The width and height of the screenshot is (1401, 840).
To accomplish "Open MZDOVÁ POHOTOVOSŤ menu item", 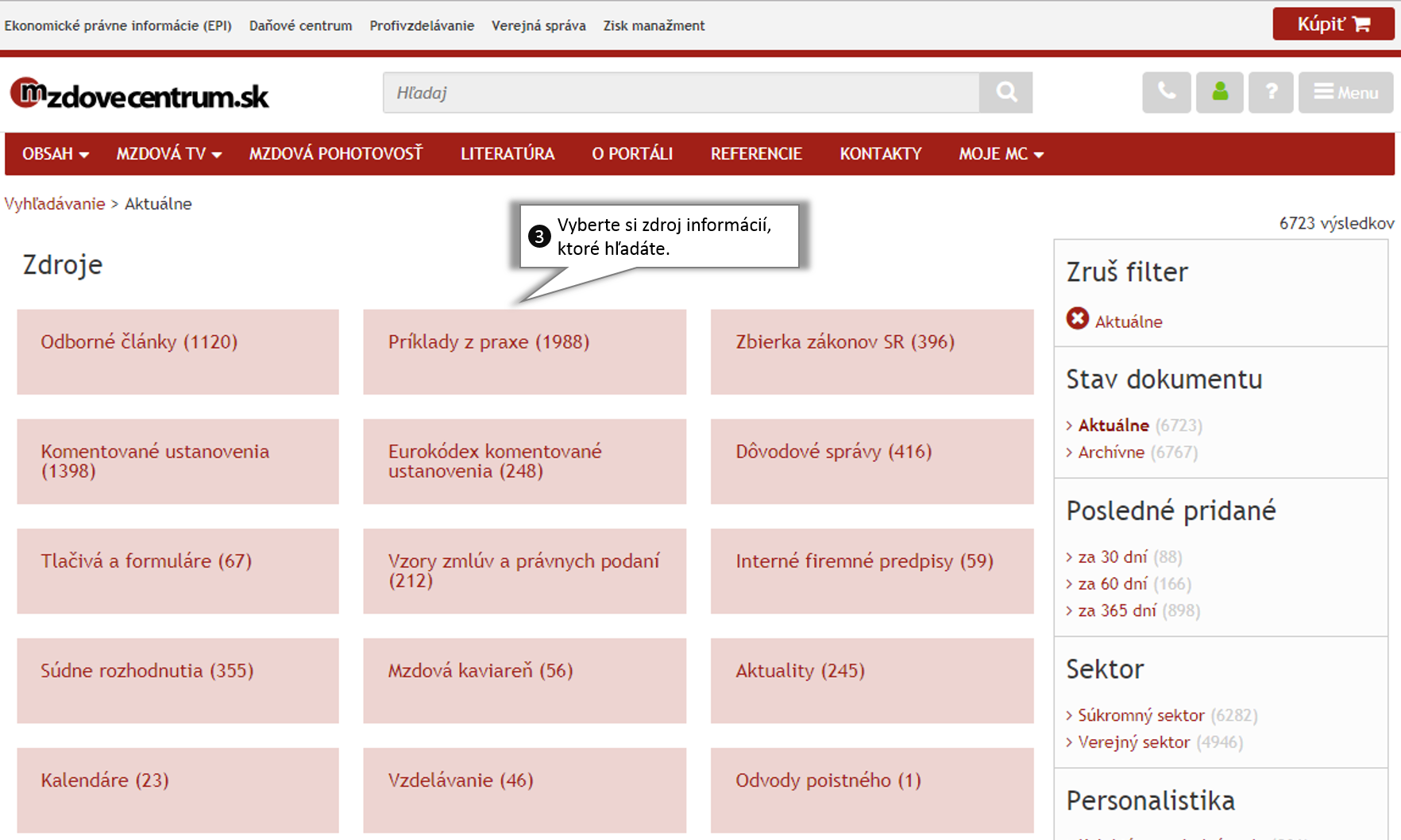I will pyautogui.click(x=336, y=154).
